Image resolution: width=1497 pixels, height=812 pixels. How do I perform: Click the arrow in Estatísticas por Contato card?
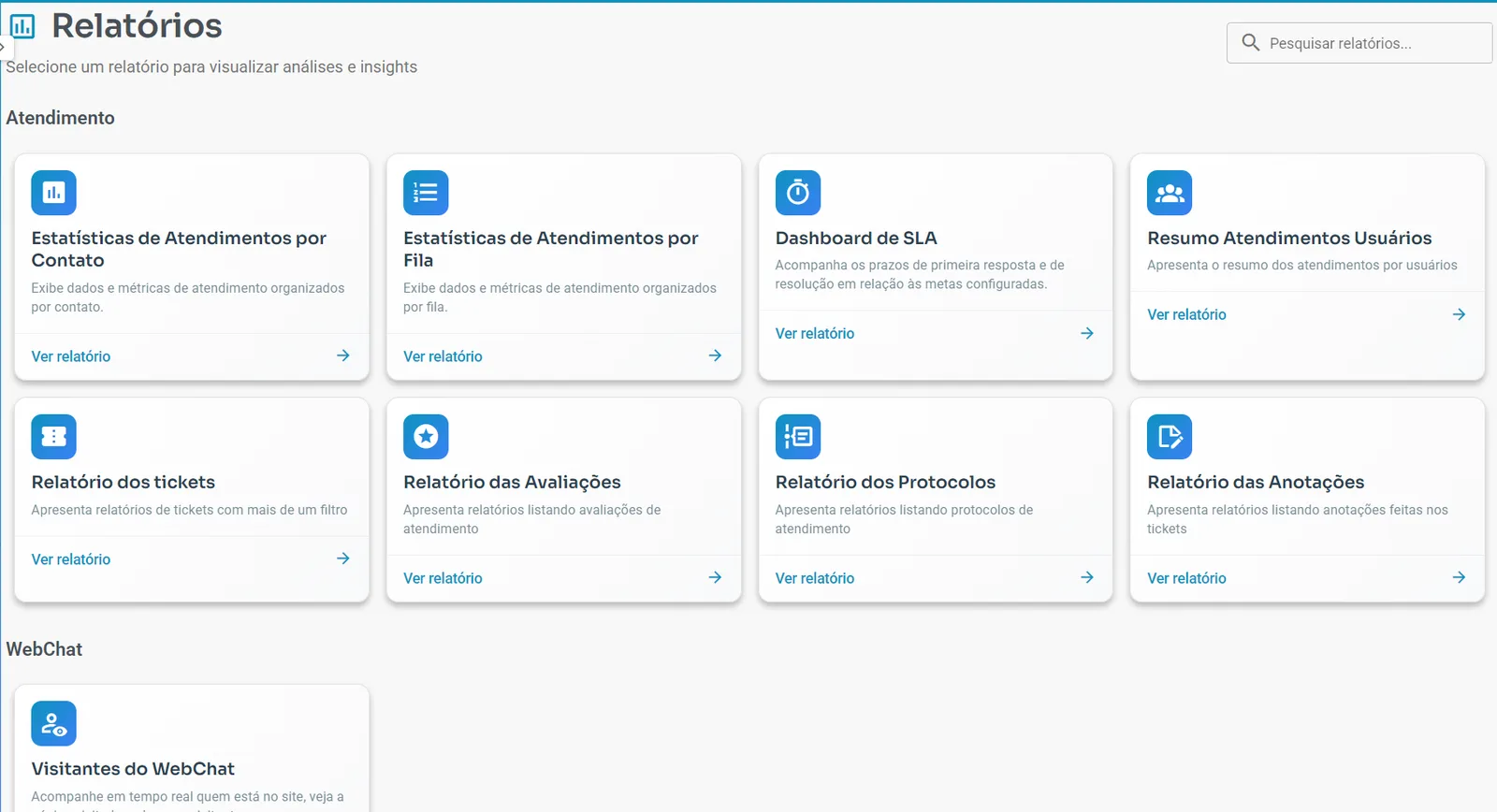343,355
